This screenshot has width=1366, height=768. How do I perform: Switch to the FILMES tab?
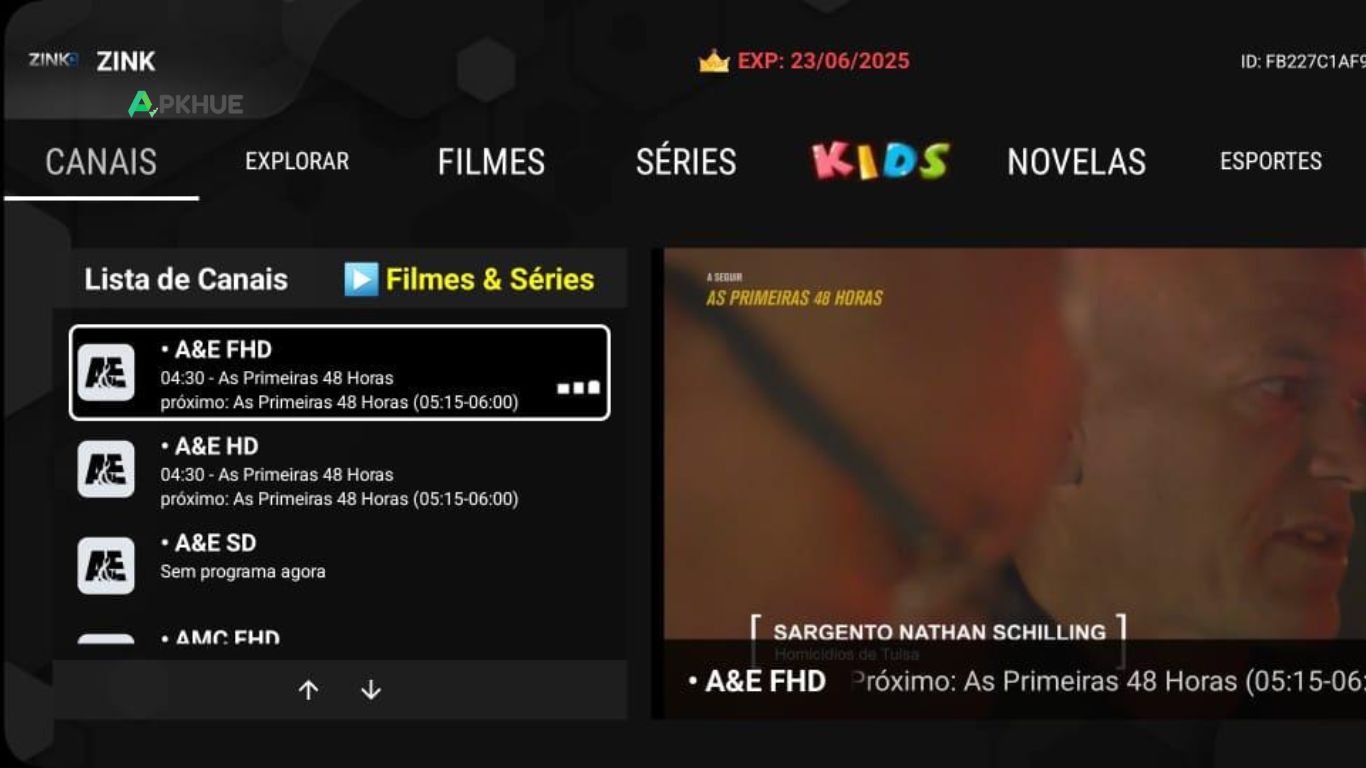(491, 162)
